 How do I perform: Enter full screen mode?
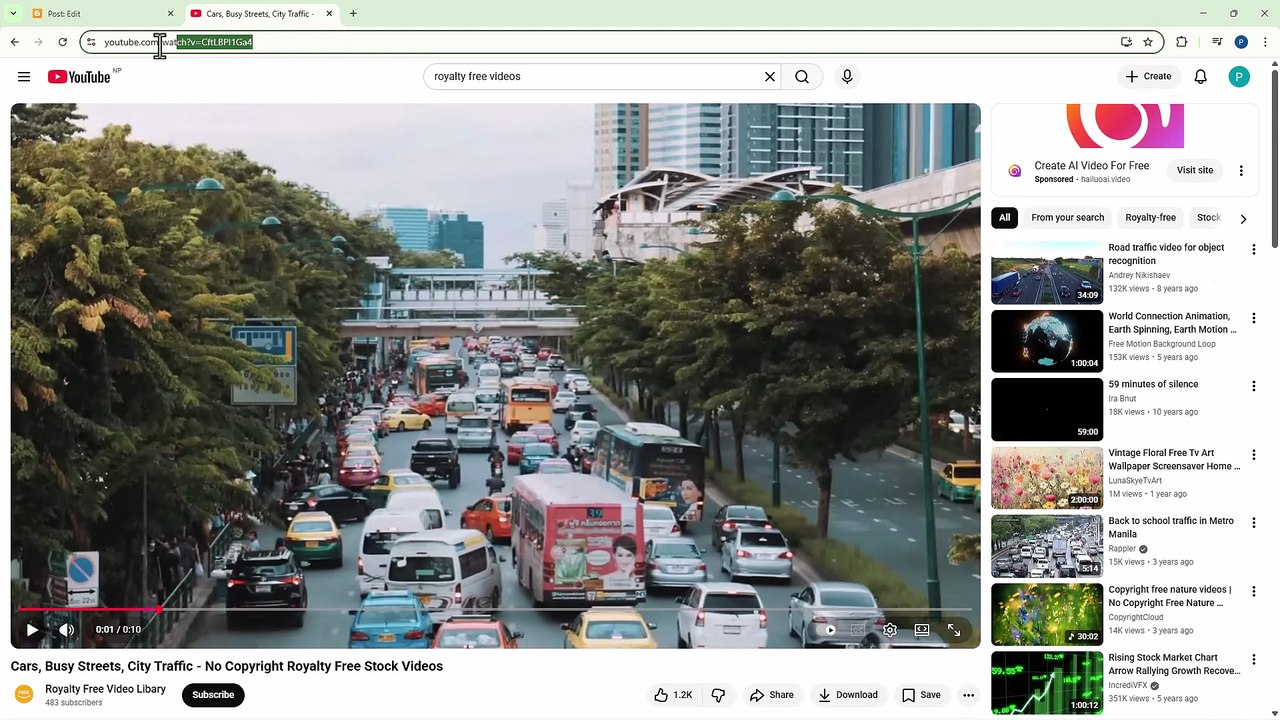click(x=954, y=630)
